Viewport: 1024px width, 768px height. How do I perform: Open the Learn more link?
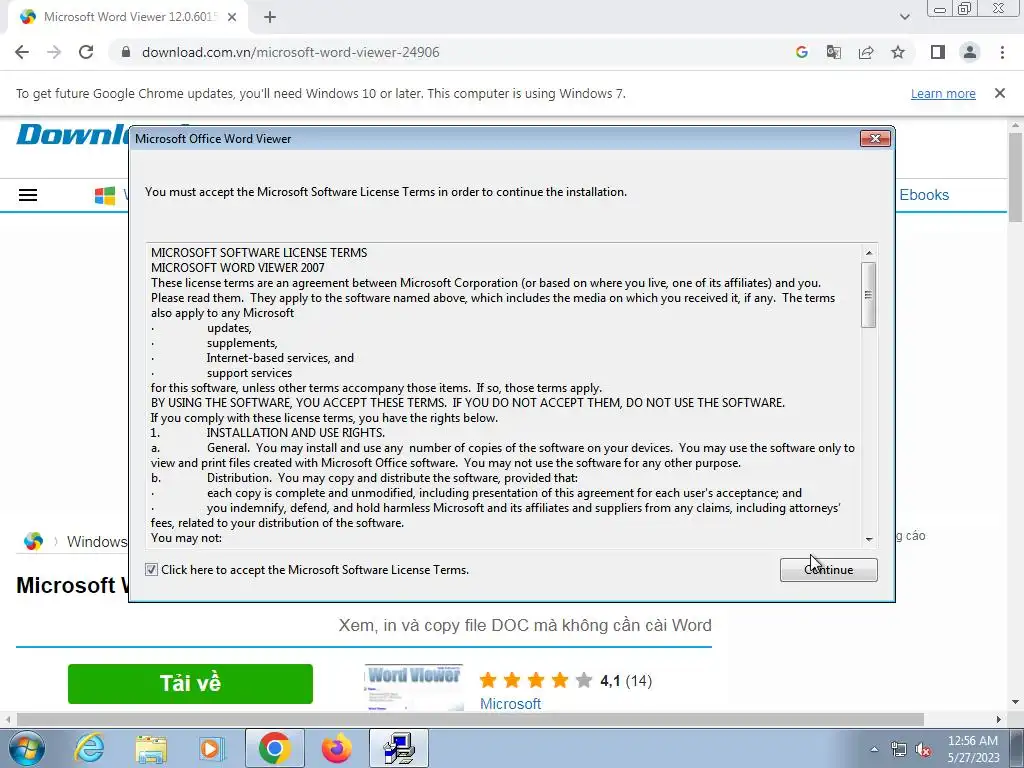[943, 94]
